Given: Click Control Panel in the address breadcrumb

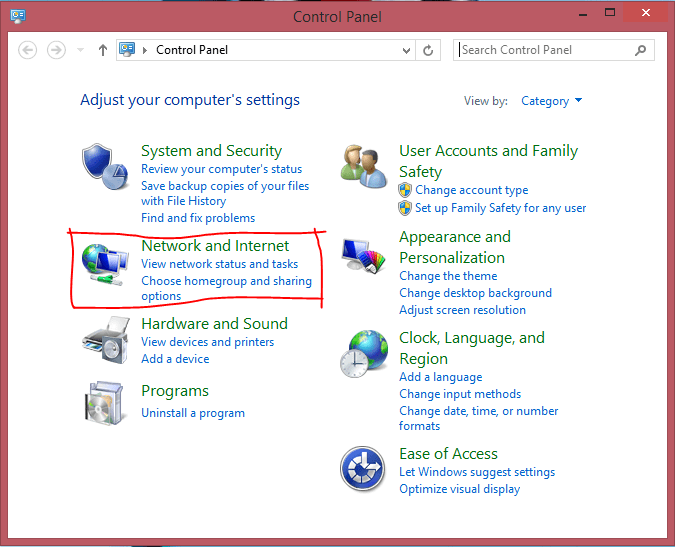Looking at the screenshot, I should [x=192, y=50].
